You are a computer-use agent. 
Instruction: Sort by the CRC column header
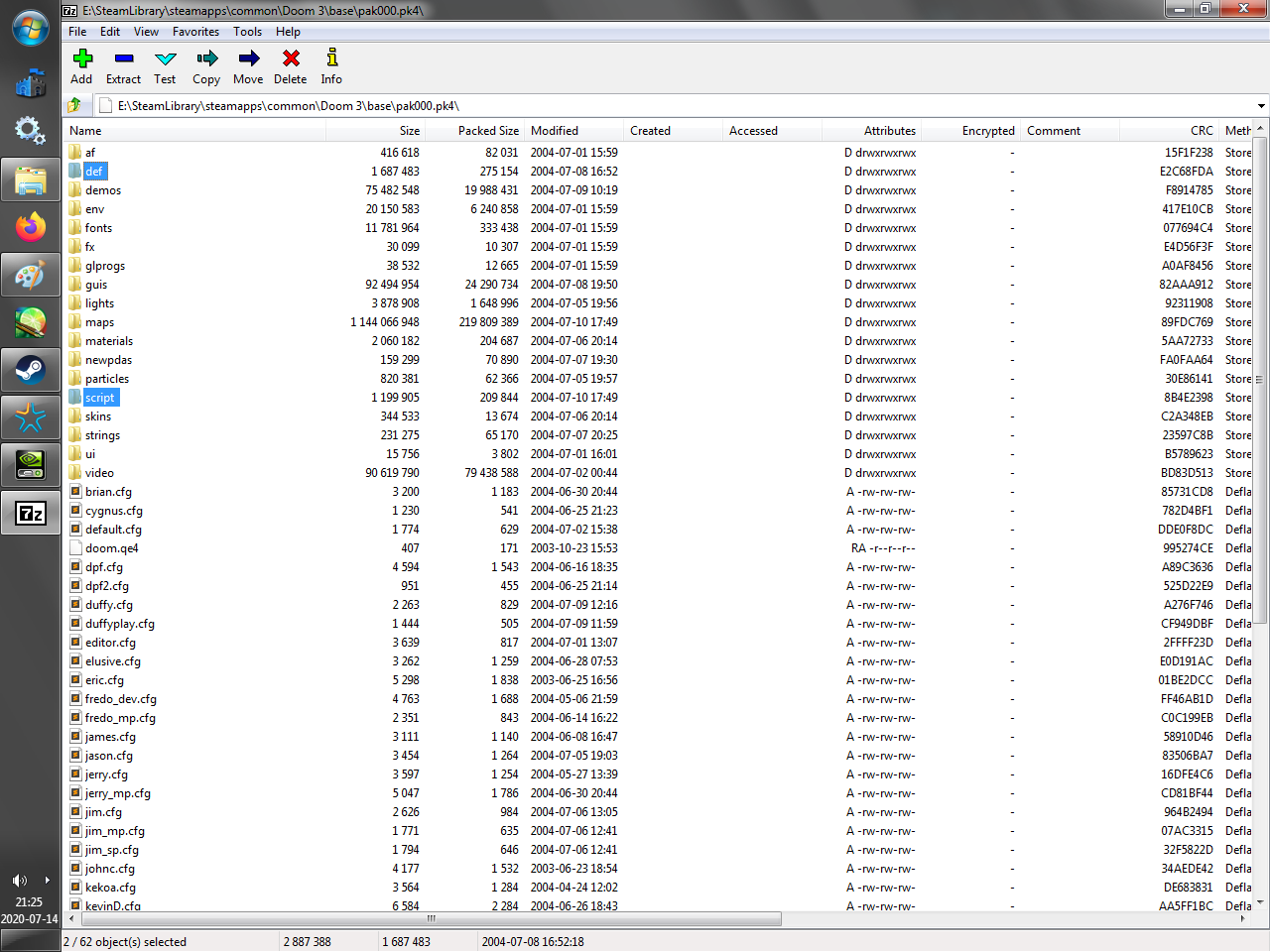click(x=1169, y=131)
